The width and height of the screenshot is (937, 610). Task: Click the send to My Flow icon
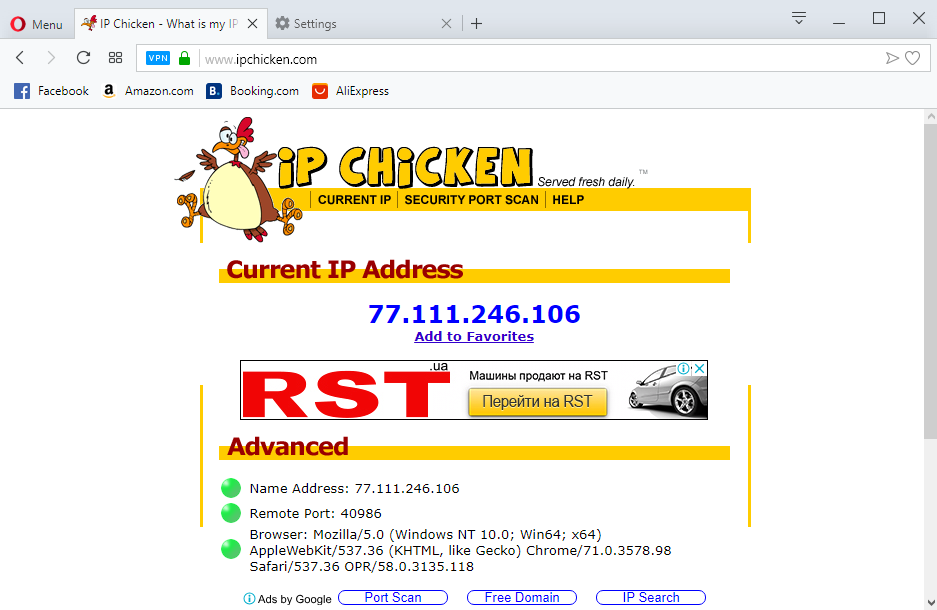[892, 58]
